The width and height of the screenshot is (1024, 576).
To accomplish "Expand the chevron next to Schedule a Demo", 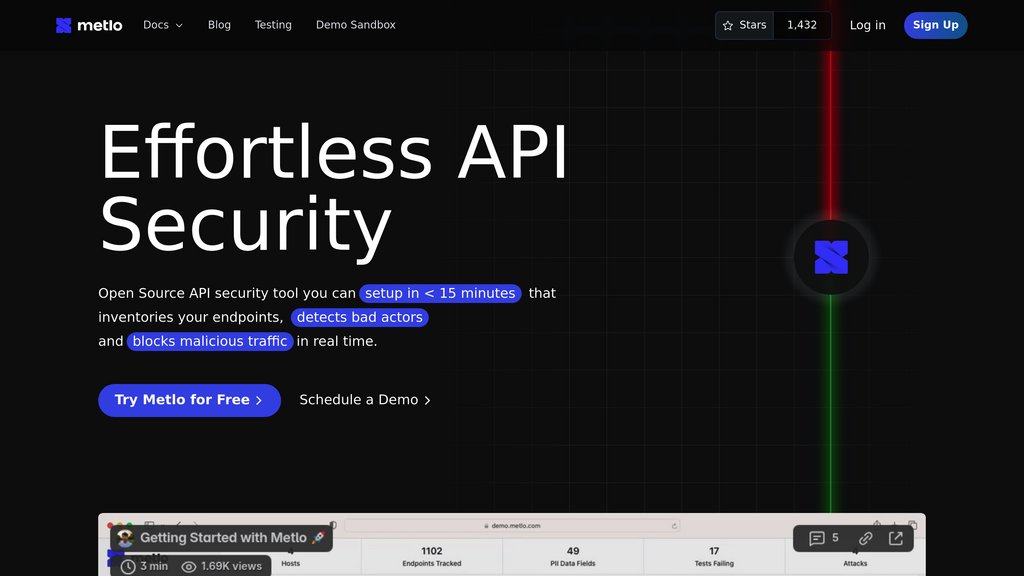I will [428, 399].
